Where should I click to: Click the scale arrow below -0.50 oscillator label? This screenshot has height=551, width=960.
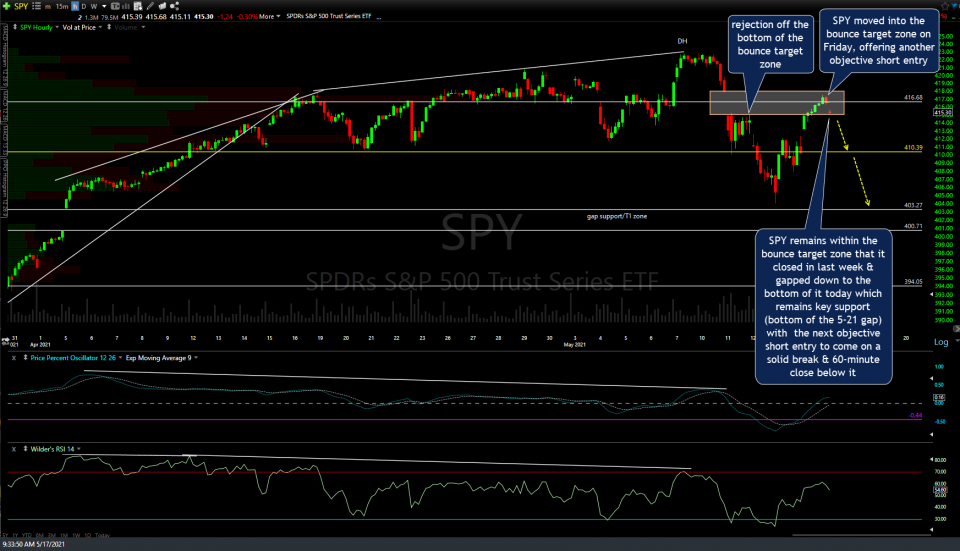[931, 435]
